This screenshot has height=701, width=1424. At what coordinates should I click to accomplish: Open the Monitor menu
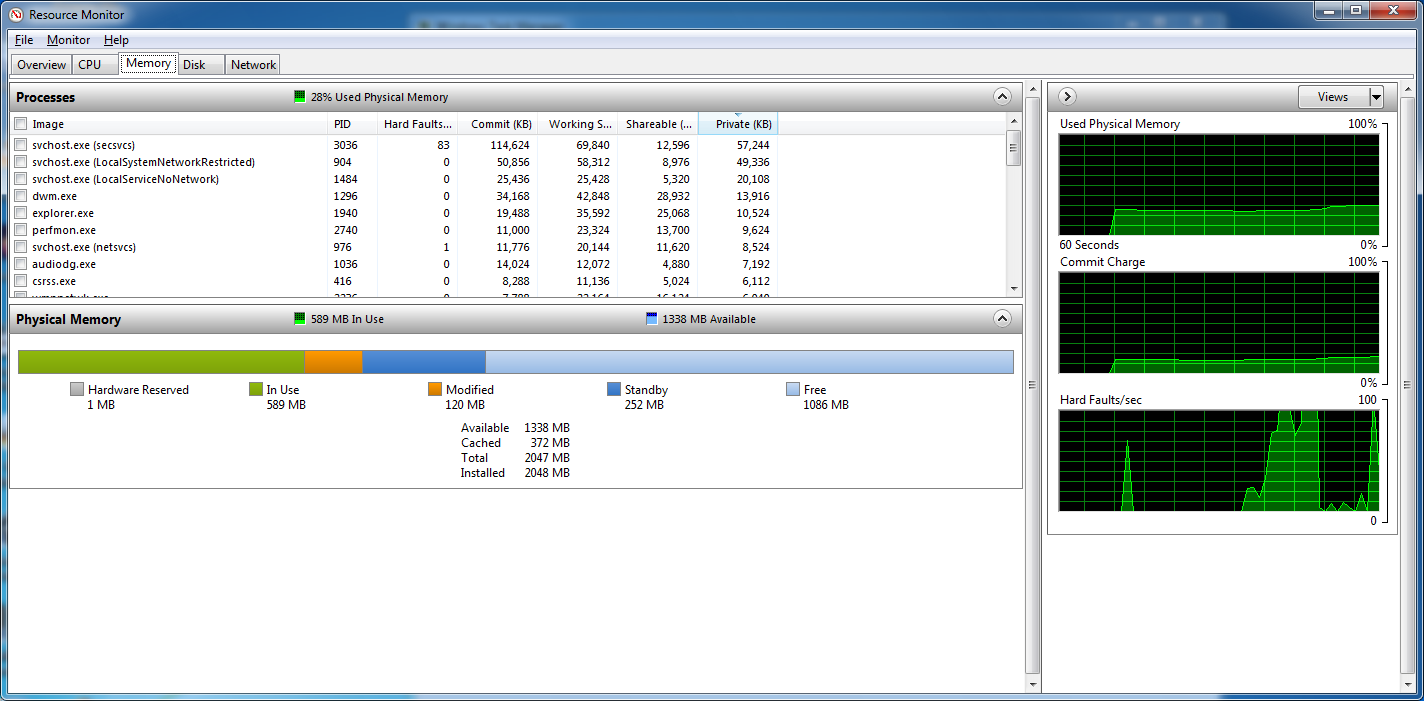click(68, 40)
